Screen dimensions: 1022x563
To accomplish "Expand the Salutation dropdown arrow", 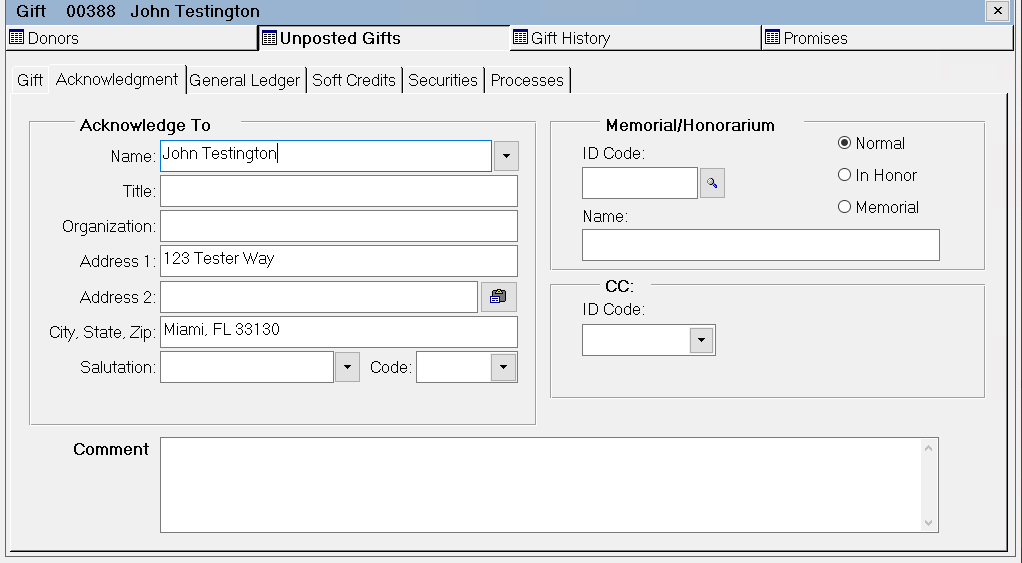I will [347, 367].
